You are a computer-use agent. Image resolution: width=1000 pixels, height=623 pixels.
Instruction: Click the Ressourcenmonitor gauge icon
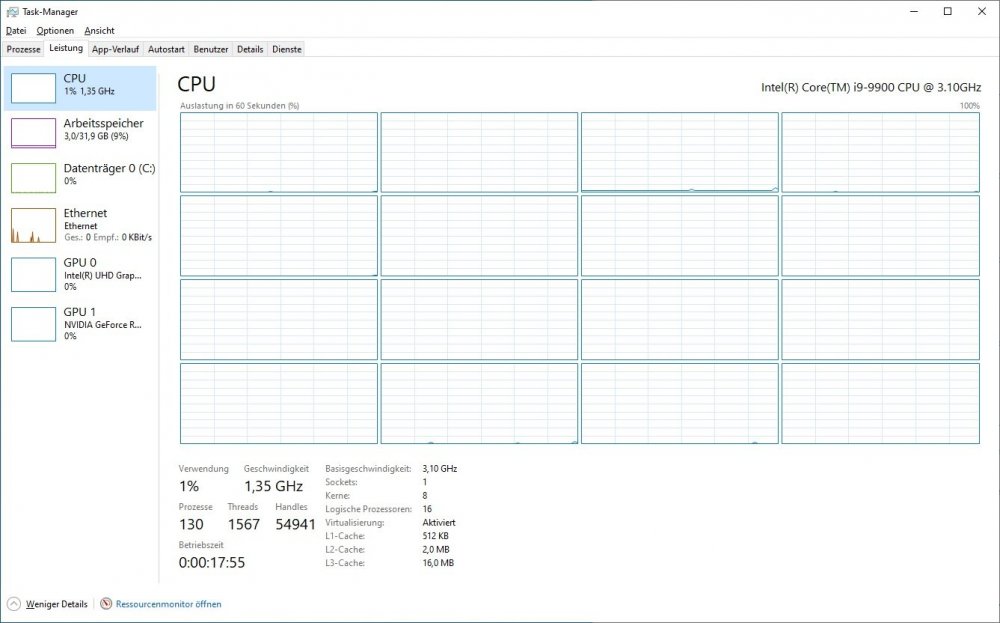click(x=106, y=604)
